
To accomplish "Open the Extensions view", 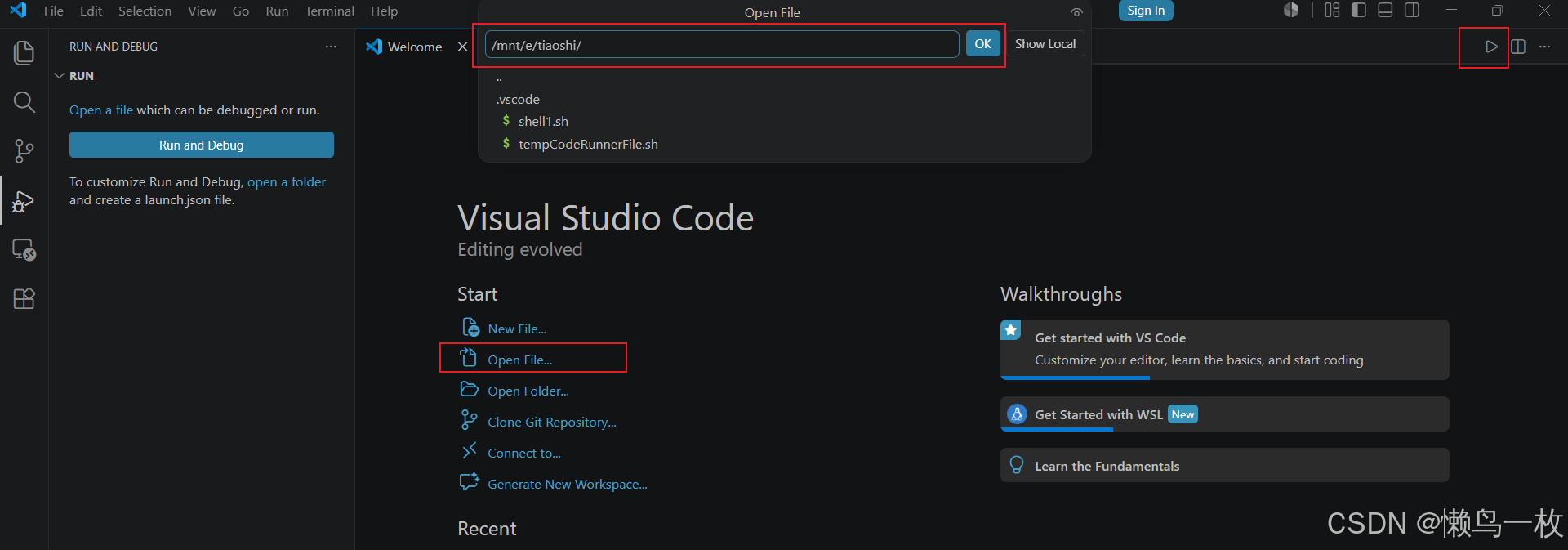I will pos(24,298).
